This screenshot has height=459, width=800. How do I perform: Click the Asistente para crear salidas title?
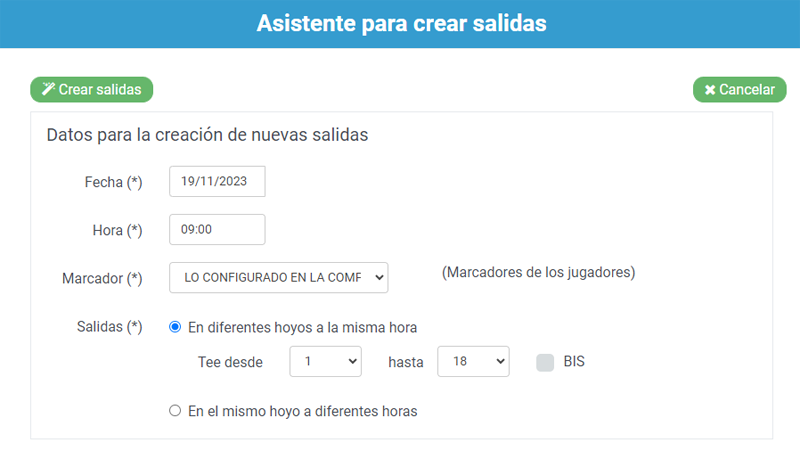click(x=402, y=23)
